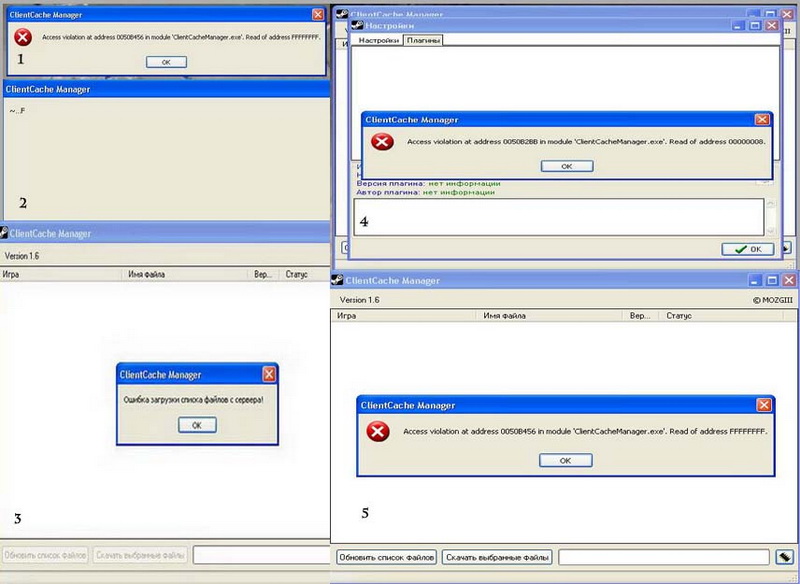This screenshot has height=584, width=800.
Task: Sort by 'Имя файла' column in panel 5
Action: pos(505,315)
